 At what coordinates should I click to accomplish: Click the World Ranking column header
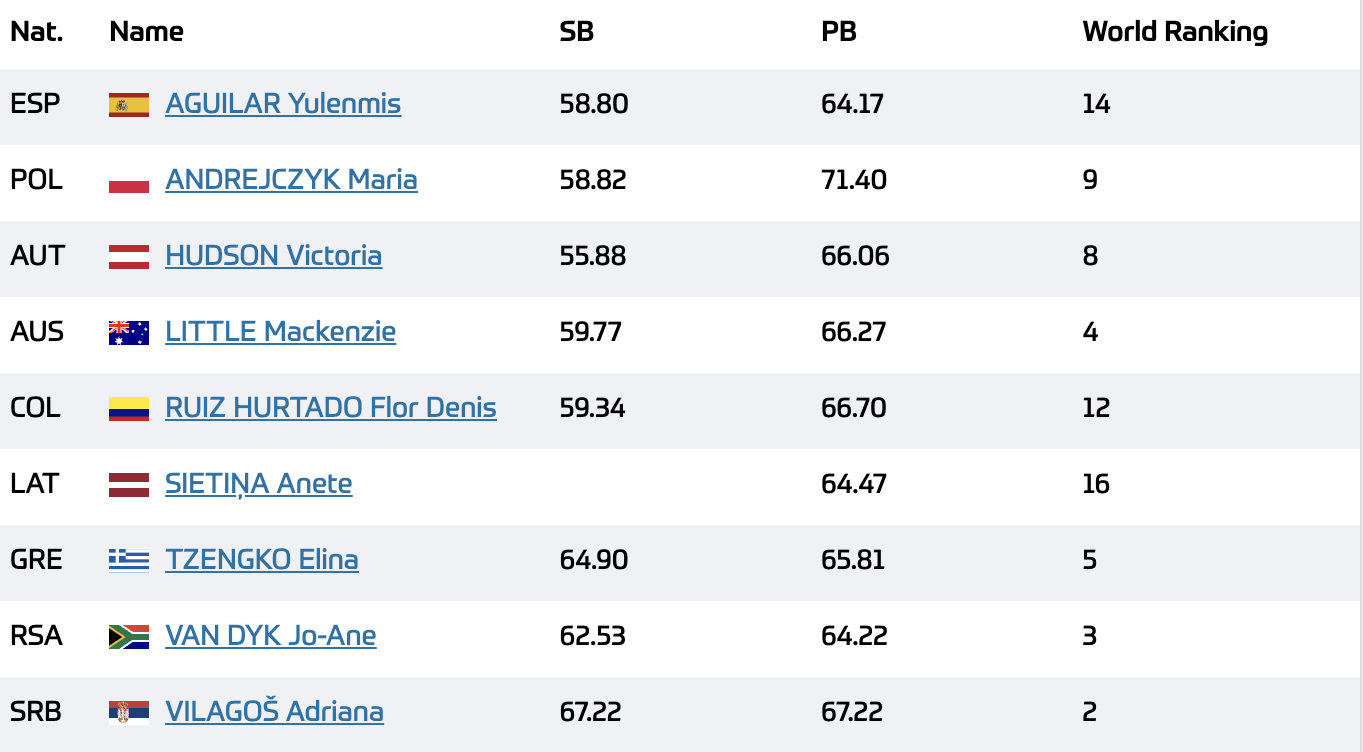click(1175, 32)
